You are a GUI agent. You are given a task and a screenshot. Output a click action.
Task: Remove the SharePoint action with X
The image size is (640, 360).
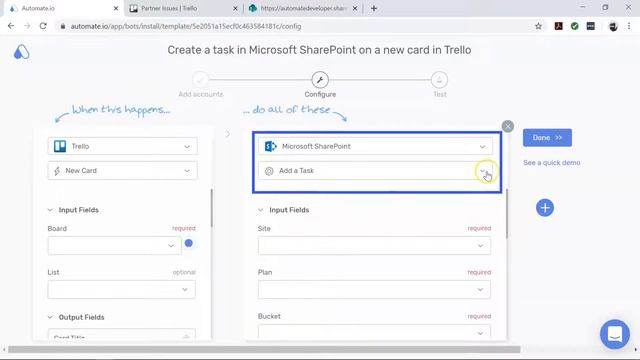[x=508, y=126]
